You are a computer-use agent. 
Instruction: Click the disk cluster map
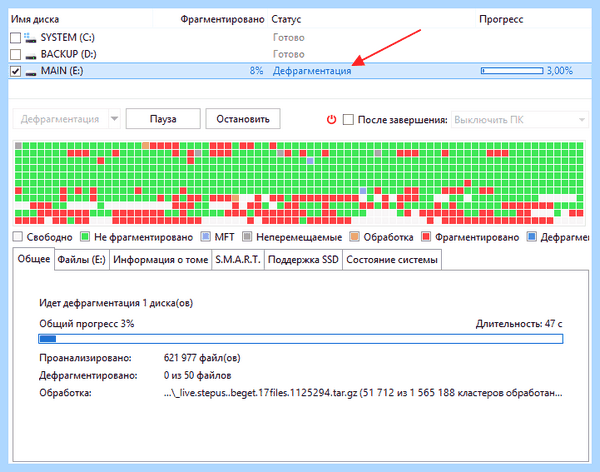pyautogui.click(x=299, y=183)
